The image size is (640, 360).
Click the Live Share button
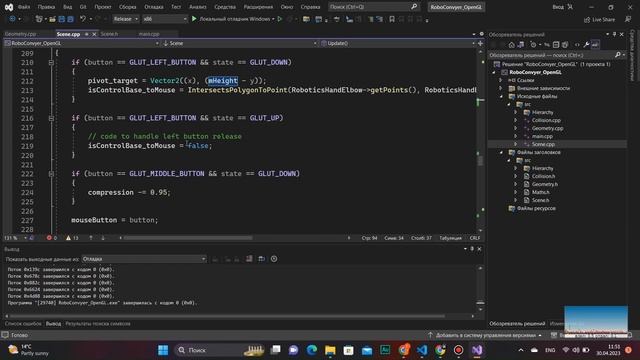click(599, 19)
